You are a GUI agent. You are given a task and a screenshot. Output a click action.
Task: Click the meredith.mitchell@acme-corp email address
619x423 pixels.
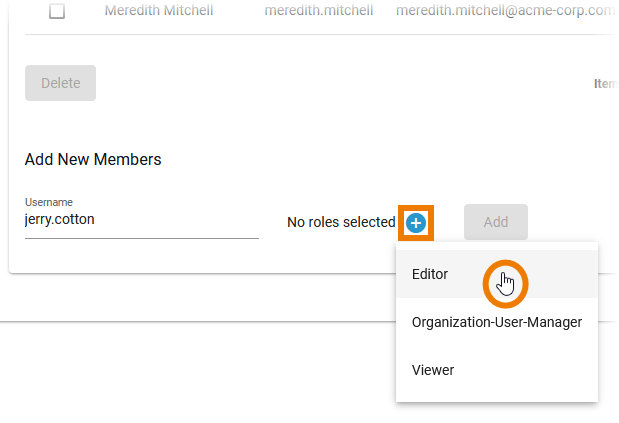click(x=505, y=11)
